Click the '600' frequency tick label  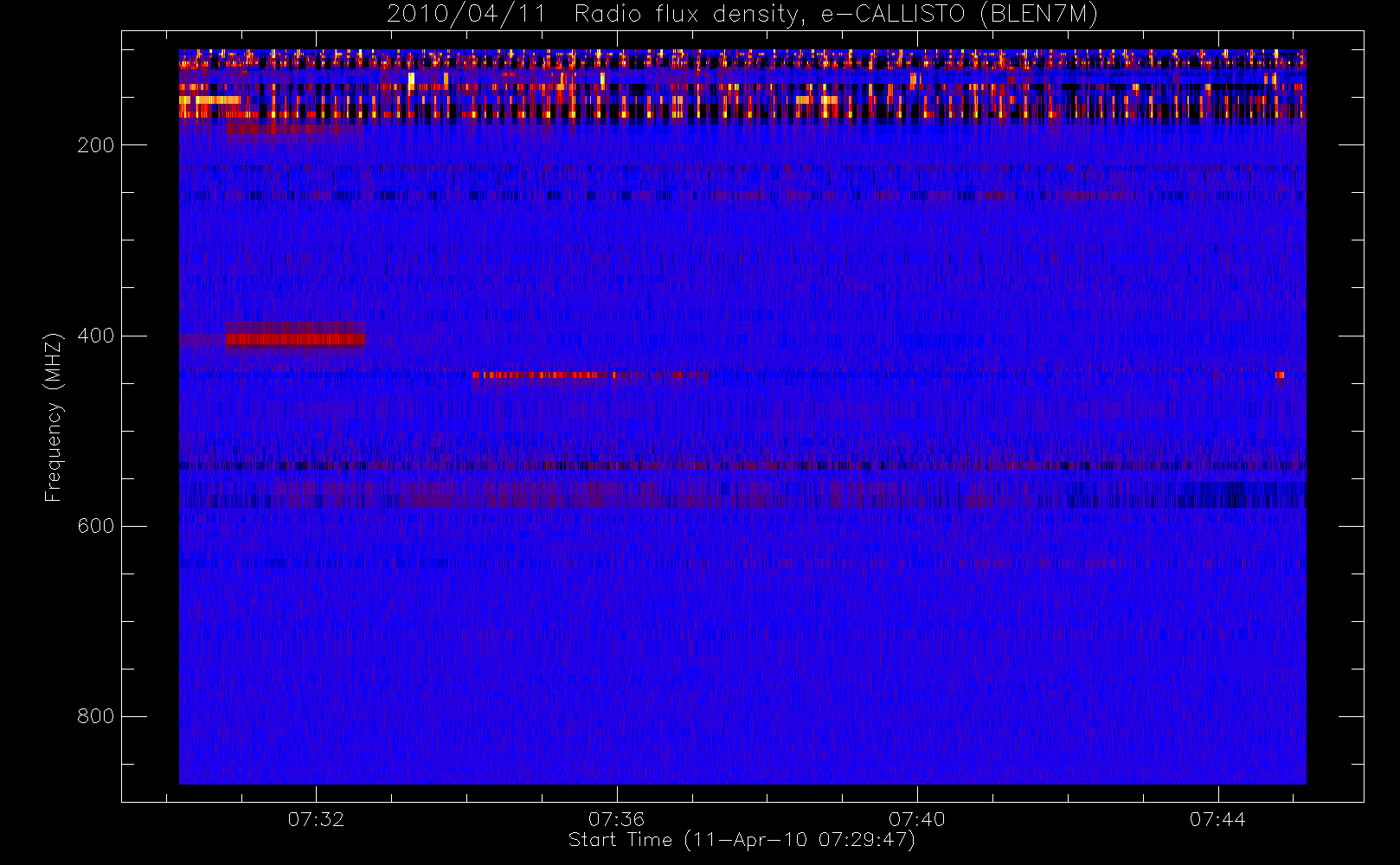tap(95, 526)
